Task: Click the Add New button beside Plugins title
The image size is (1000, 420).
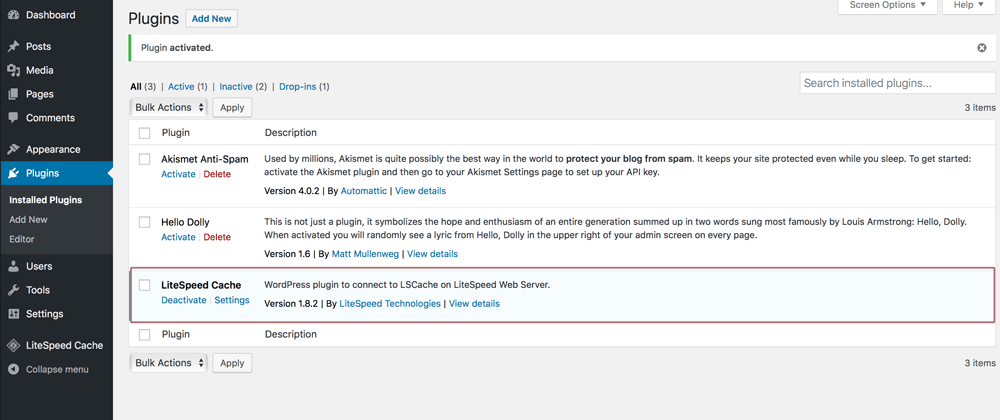Action: [x=211, y=18]
